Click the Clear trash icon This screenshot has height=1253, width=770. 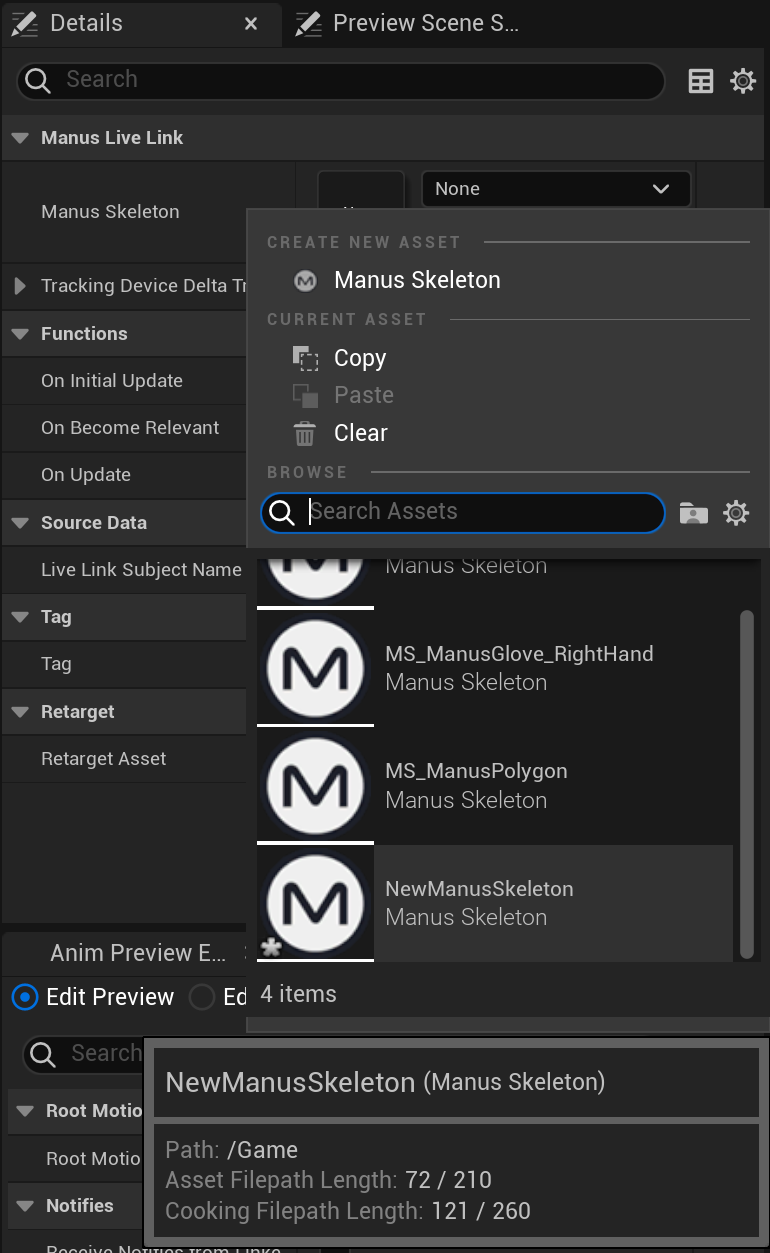tap(305, 433)
